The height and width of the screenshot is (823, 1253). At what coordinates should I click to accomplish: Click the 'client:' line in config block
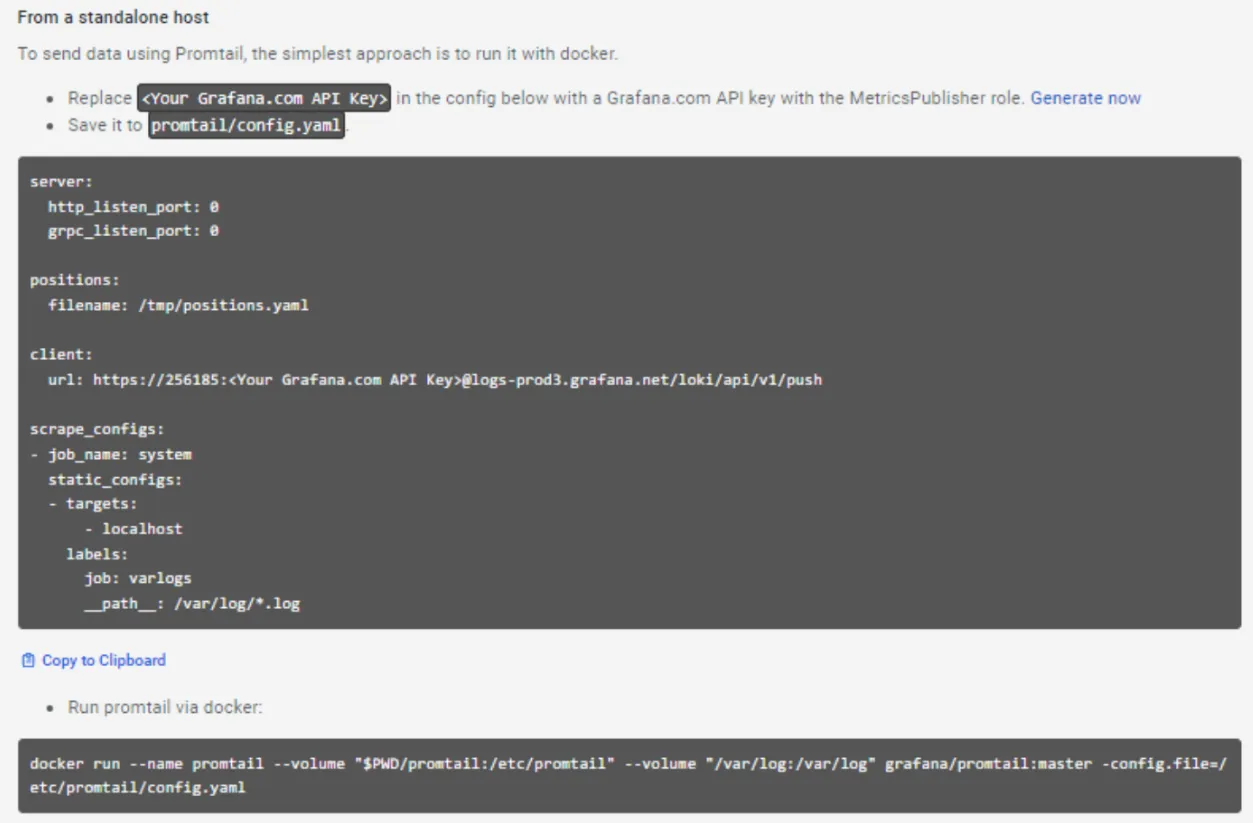click(x=61, y=355)
